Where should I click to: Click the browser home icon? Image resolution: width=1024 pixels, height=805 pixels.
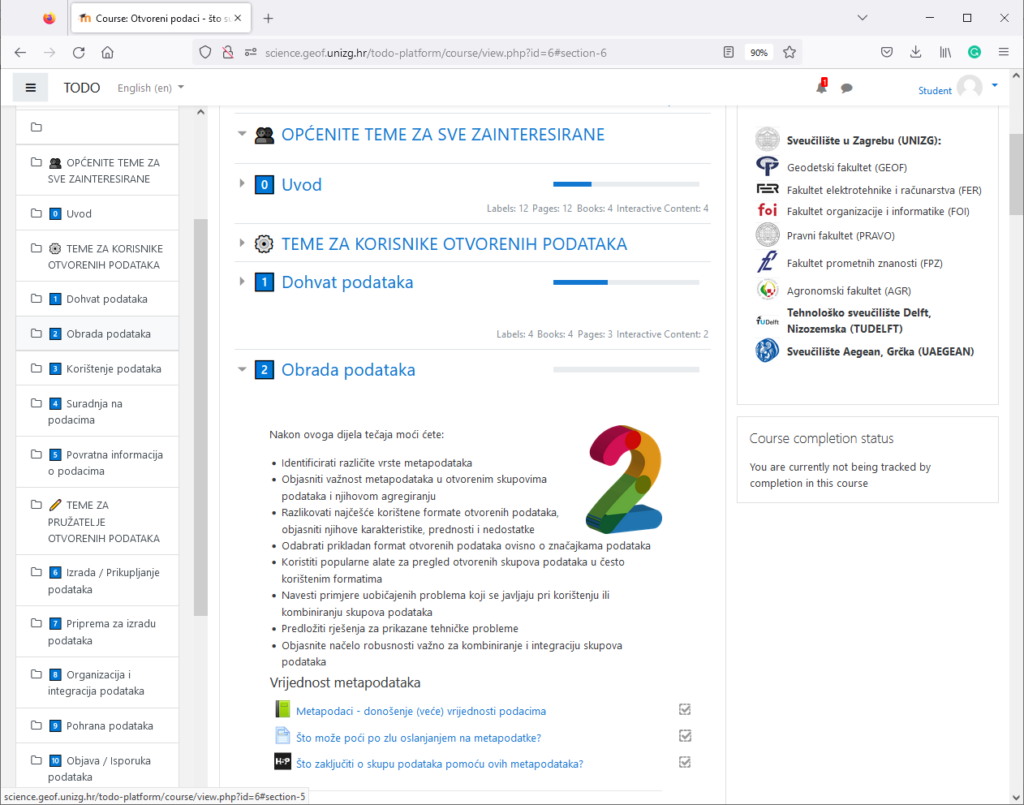coord(107,52)
